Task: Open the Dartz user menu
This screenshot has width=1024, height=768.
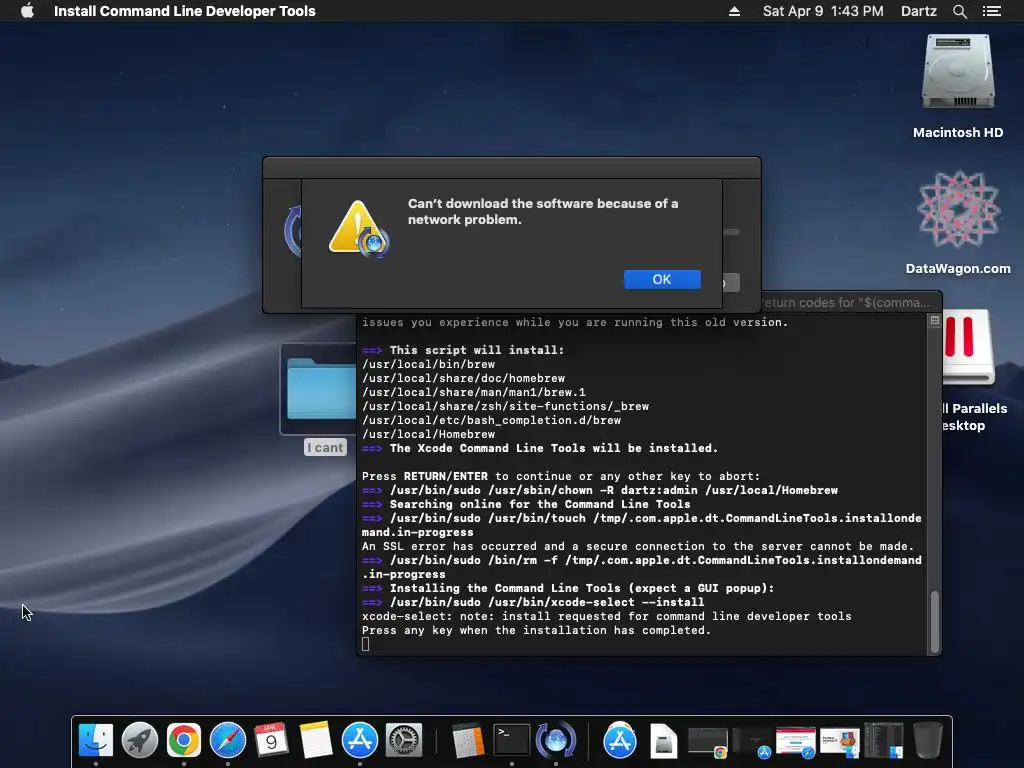Action: click(x=918, y=11)
